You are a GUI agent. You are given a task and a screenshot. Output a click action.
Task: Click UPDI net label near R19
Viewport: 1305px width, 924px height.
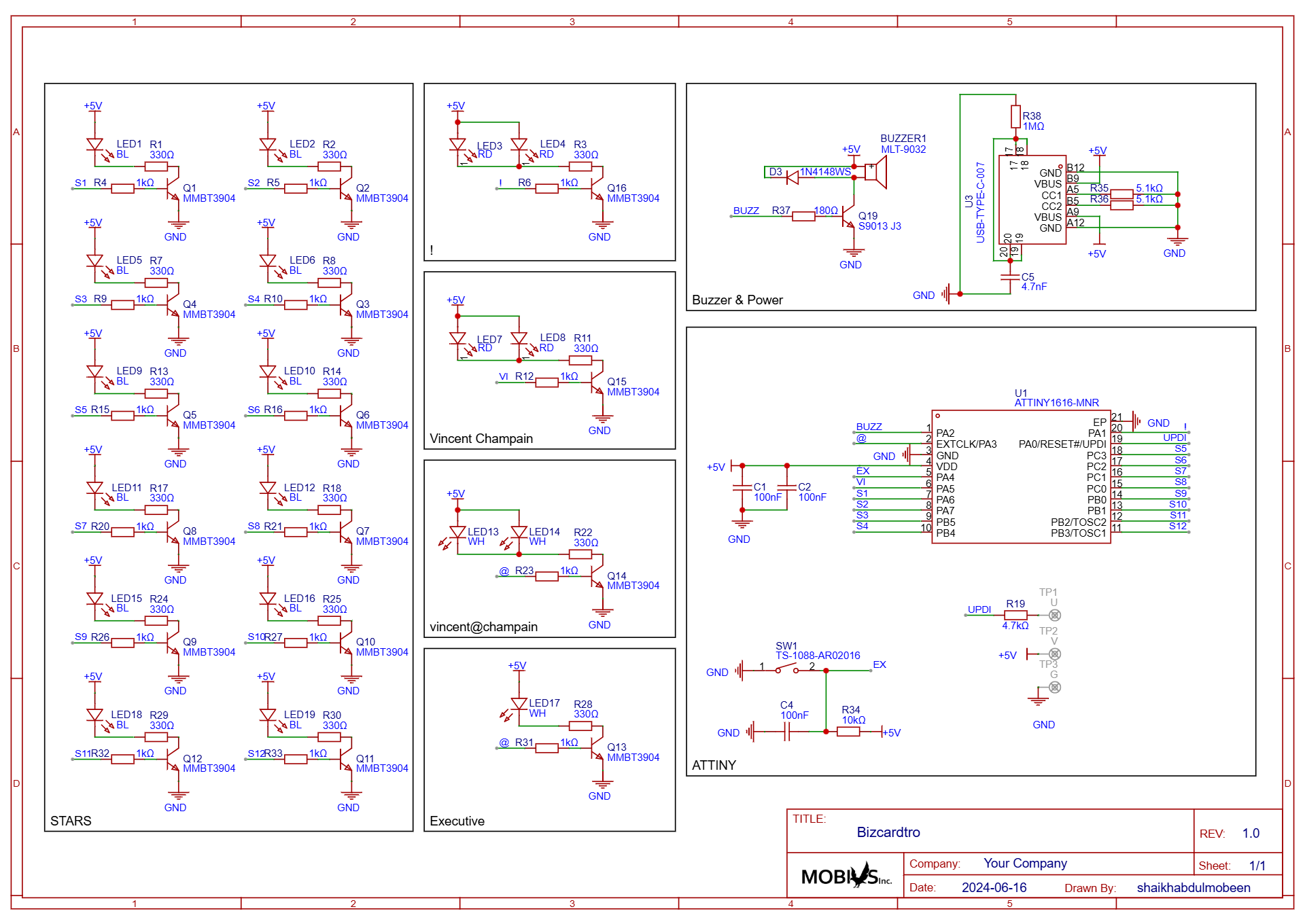[979, 609]
